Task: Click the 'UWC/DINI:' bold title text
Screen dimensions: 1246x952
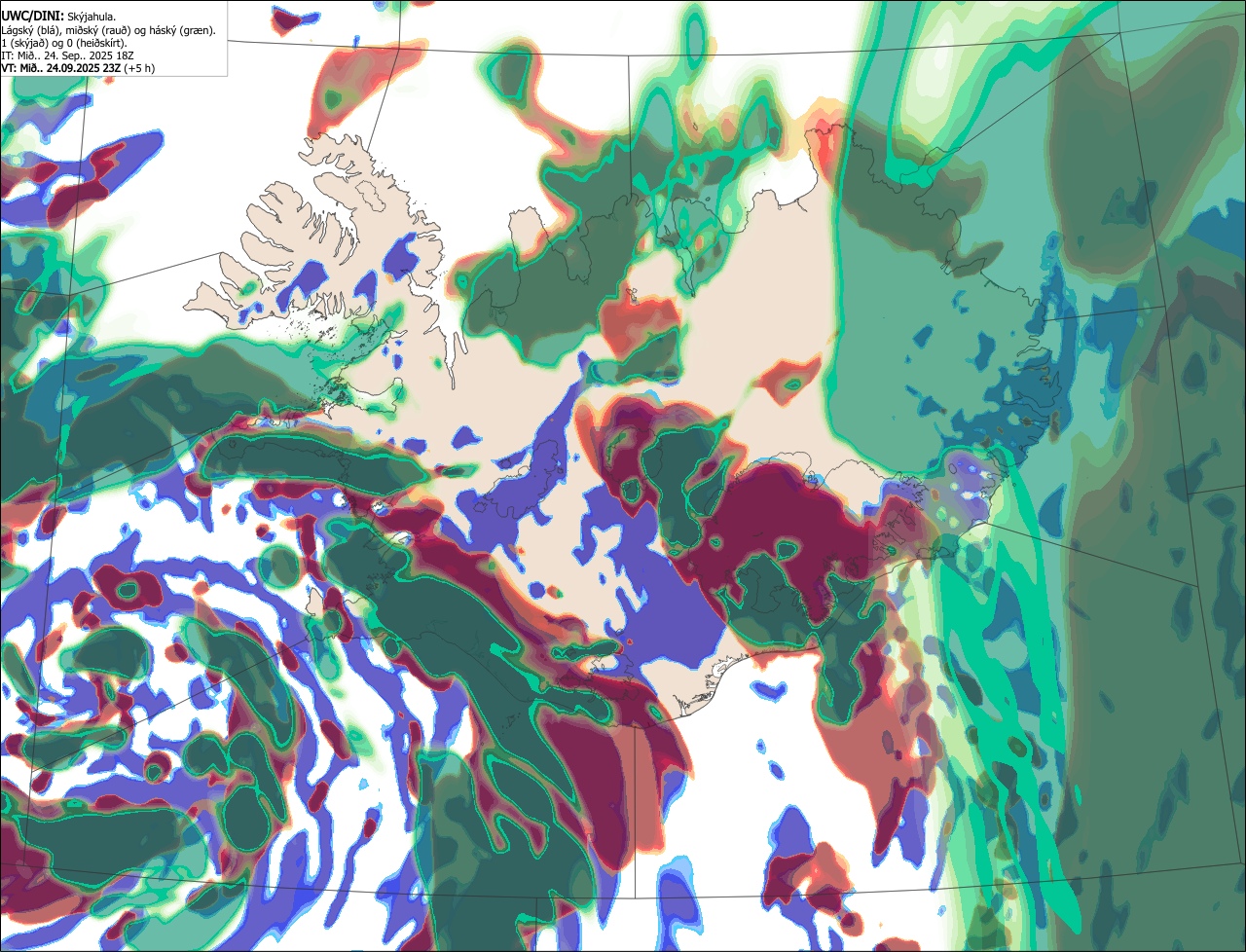Action: click(33, 17)
